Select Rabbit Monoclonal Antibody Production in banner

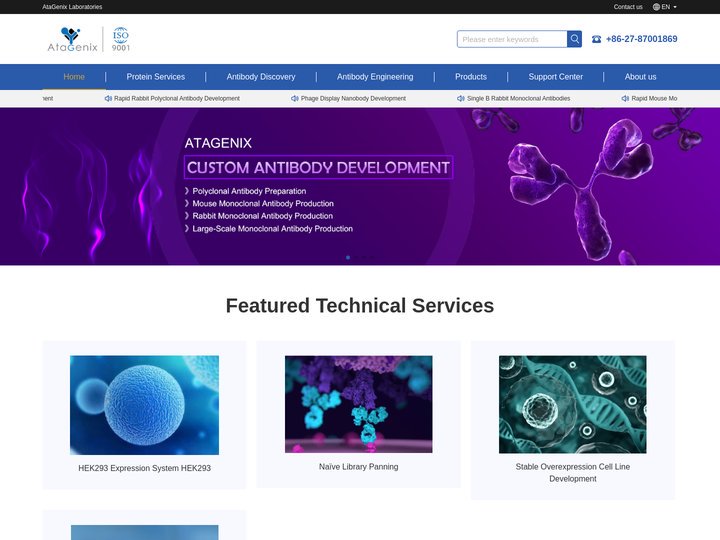click(x=263, y=216)
